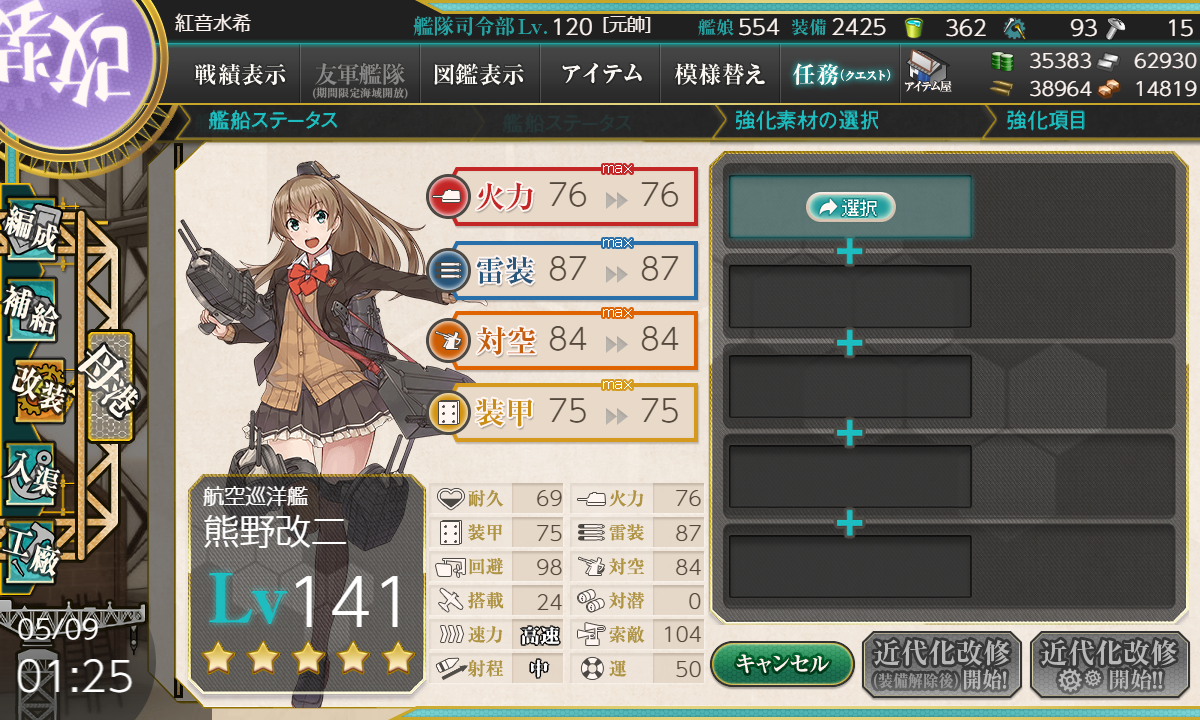The width and height of the screenshot is (1200, 720).
Task: Click the green キャンセル button
Action: point(782,663)
